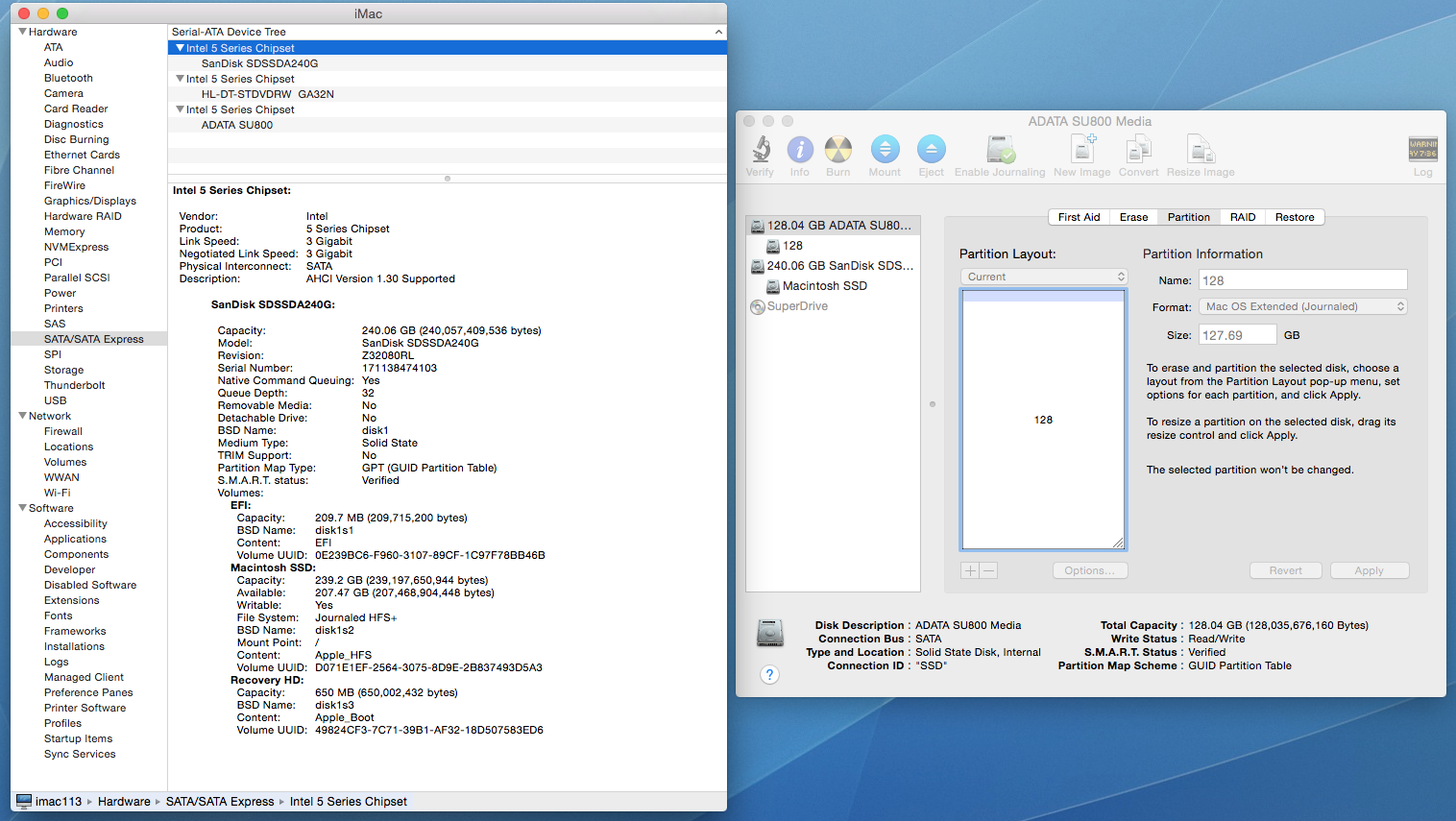1456x821 pixels.
Task: Select the 128 volume in disk list
Action: [833, 246]
